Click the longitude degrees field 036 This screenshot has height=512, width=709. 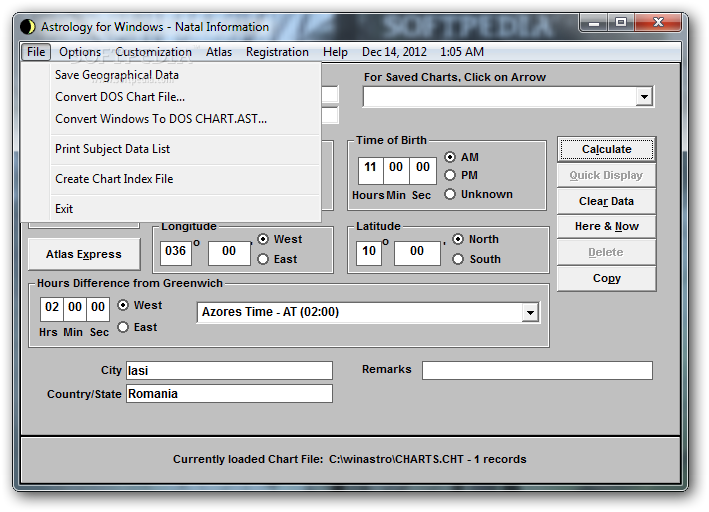tap(175, 251)
